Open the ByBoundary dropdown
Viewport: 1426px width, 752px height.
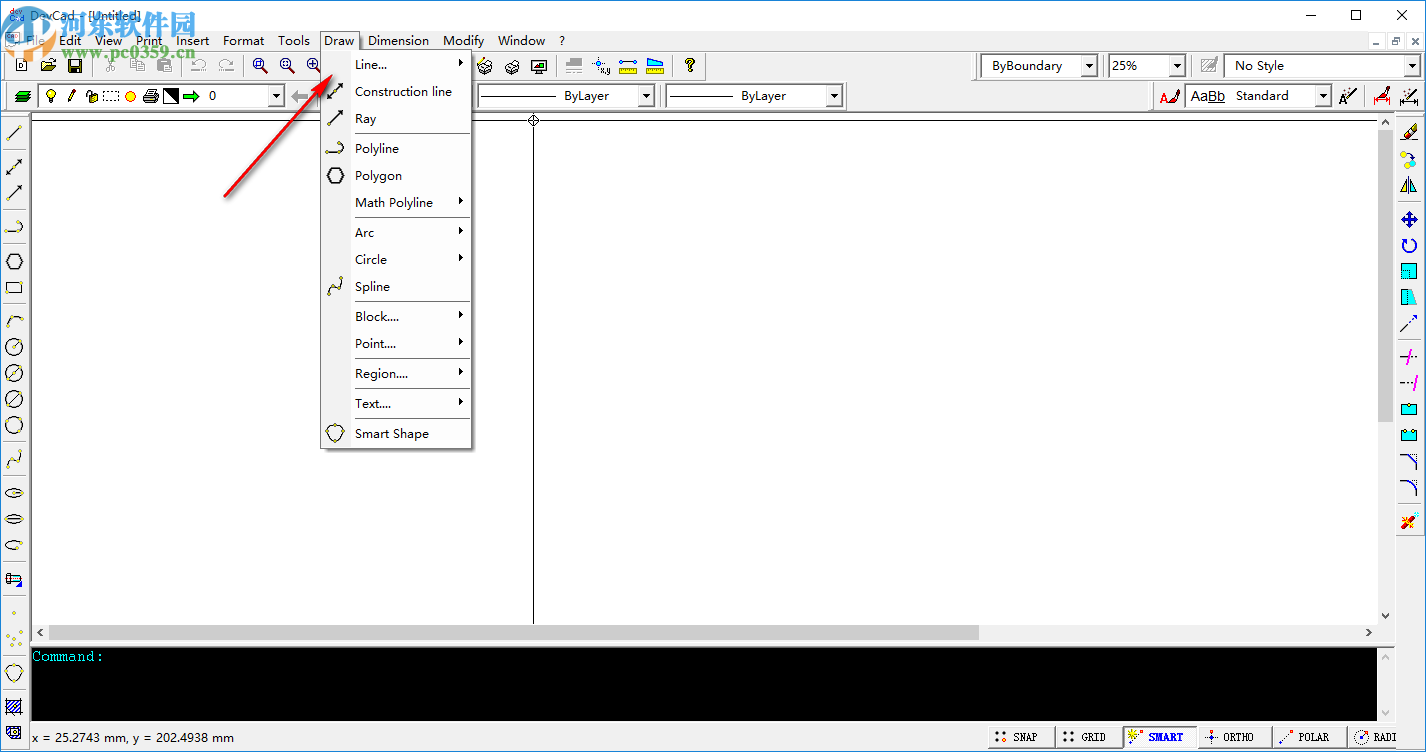click(x=1089, y=66)
